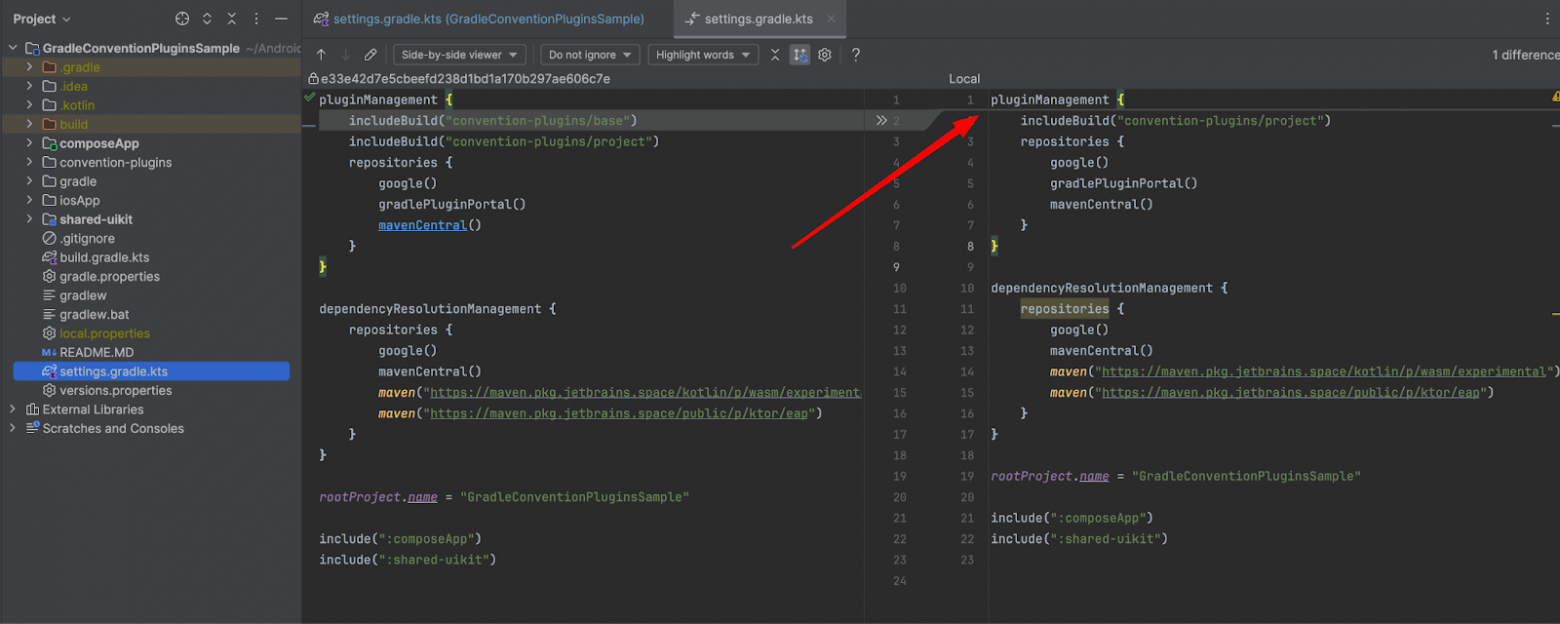The image size is (1560, 624).
Task: Close the settings.gradle.kts diff tab
Action: (x=831, y=19)
